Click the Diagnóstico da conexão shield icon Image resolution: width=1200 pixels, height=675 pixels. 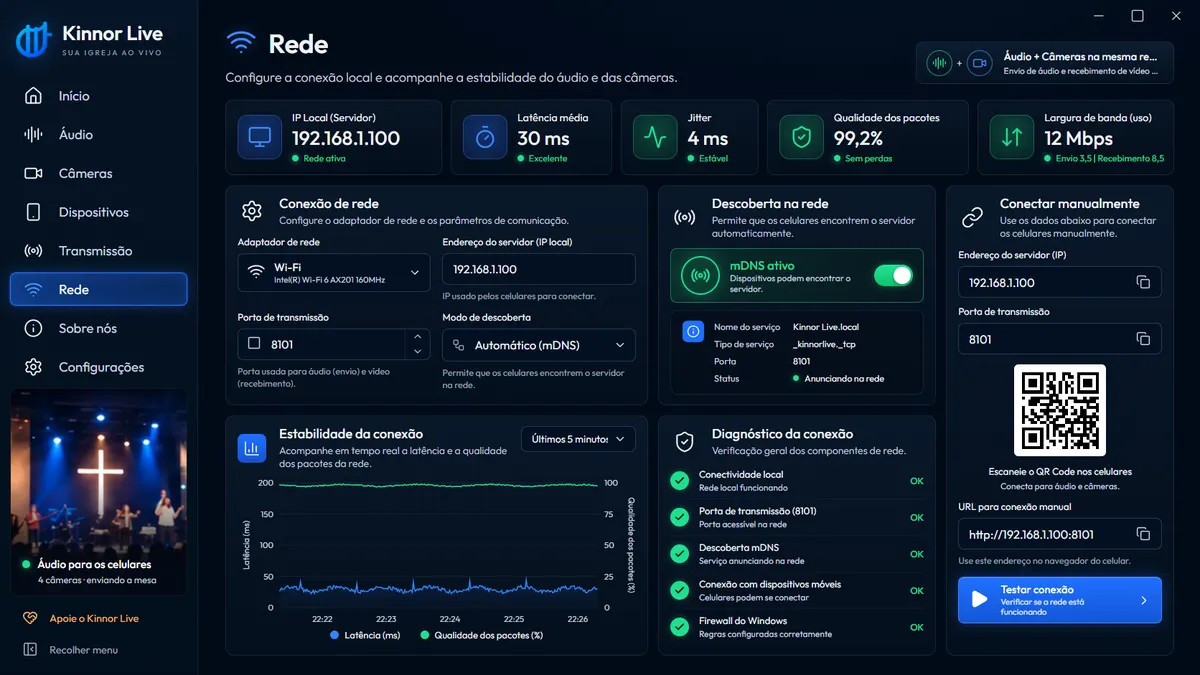coord(685,441)
